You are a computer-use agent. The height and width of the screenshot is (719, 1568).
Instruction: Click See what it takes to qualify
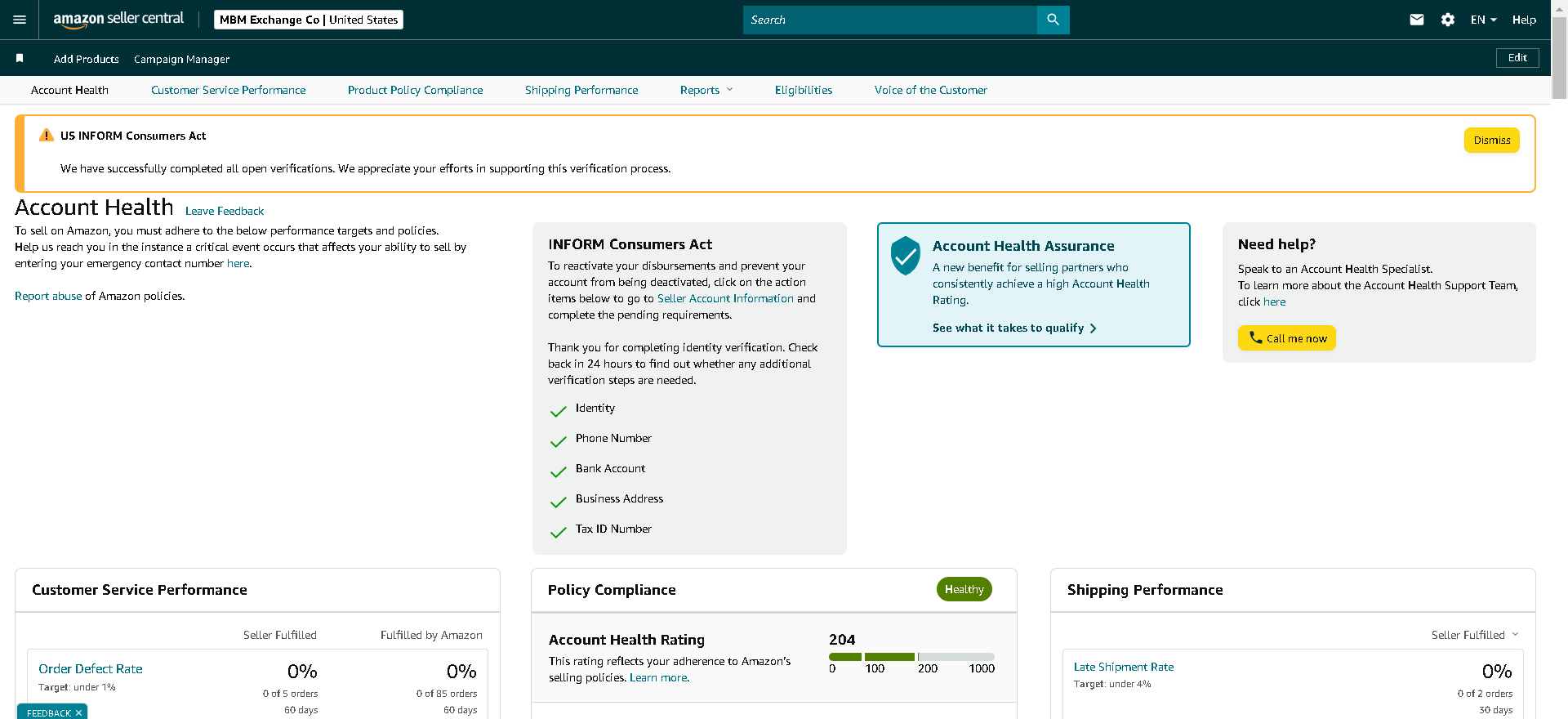tap(1014, 328)
